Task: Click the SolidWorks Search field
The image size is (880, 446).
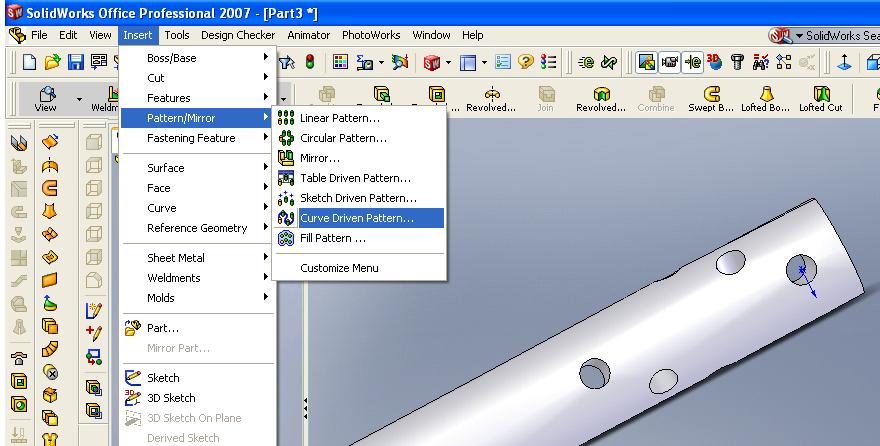Action: (x=842, y=36)
